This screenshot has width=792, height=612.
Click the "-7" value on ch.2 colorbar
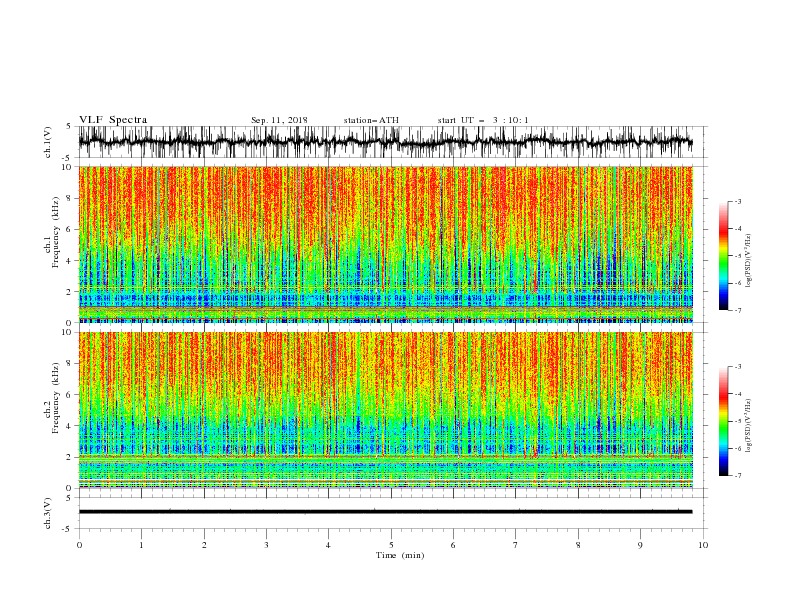[x=737, y=475]
